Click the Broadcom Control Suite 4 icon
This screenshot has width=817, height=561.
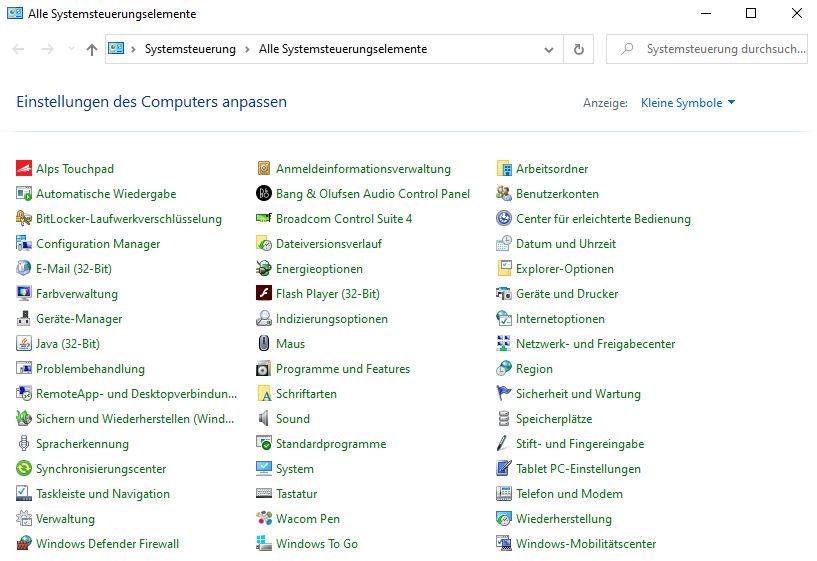tap(264, 219)
